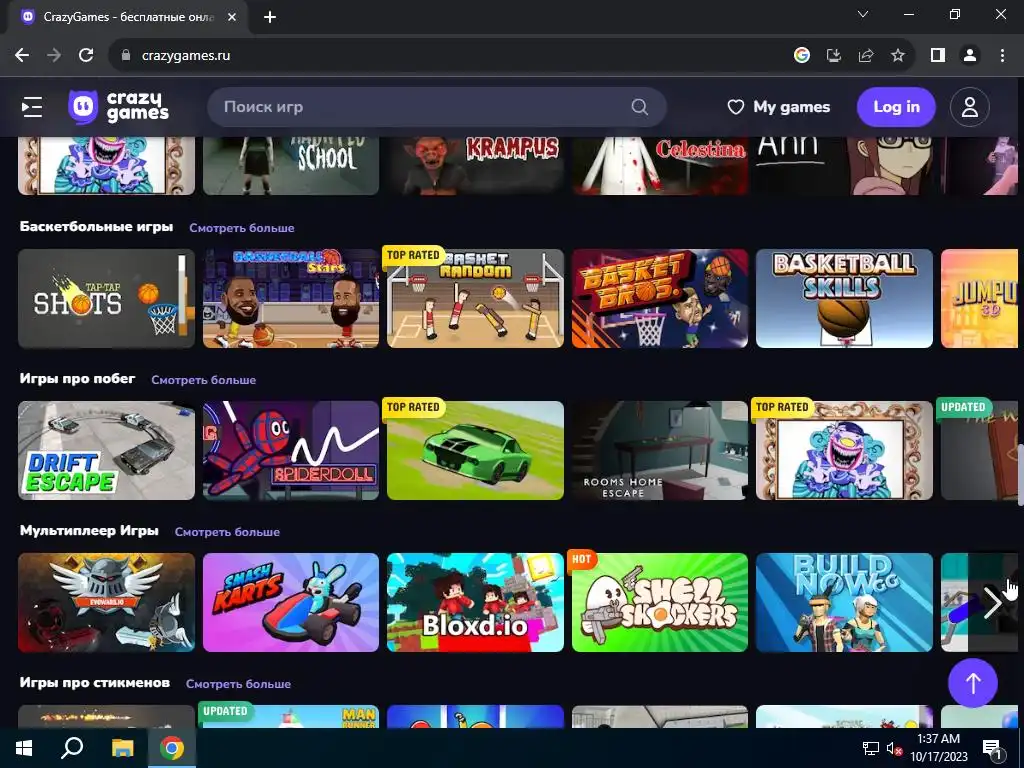Click the site lock icon
1024x768 pixels.
click(126, 56)
